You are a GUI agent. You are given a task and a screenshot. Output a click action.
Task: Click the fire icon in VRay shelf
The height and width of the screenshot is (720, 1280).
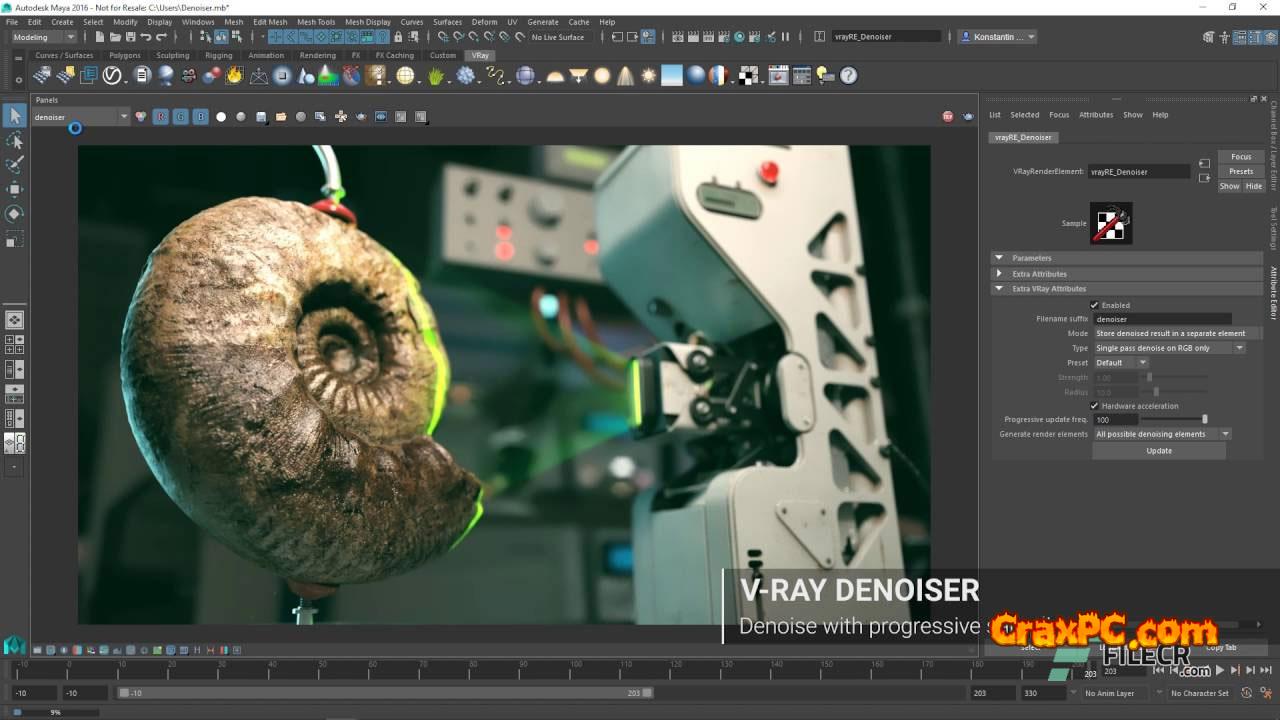pyautogui.click(x=235, y=76)
